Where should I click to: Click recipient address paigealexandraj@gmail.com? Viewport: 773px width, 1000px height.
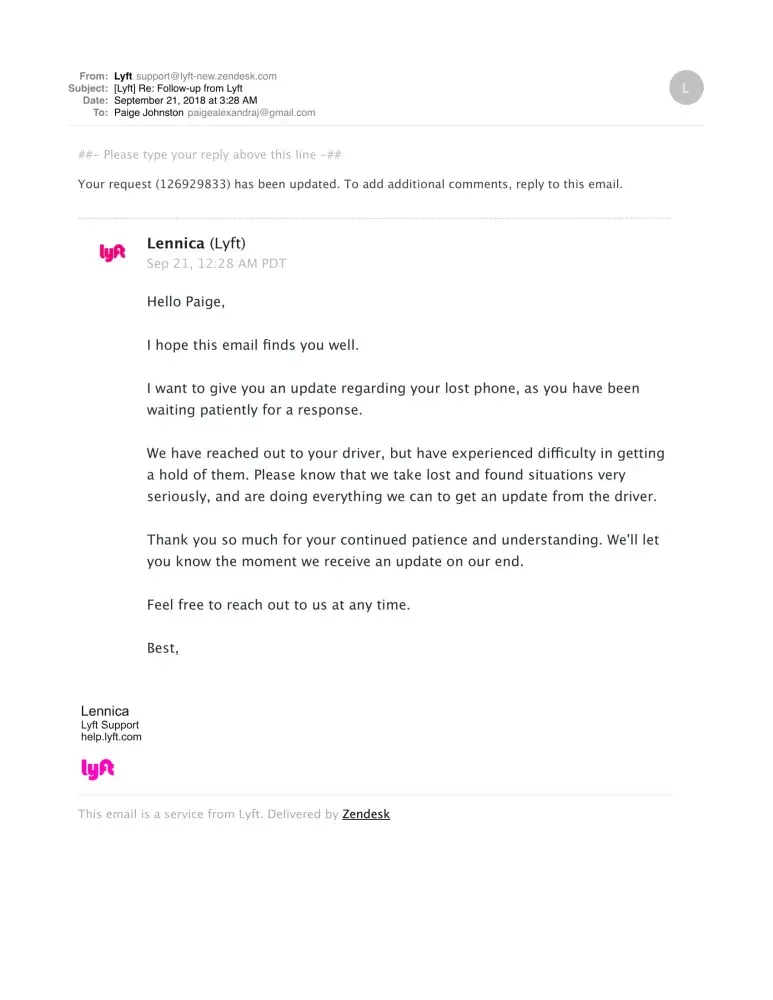click(251, 113)
